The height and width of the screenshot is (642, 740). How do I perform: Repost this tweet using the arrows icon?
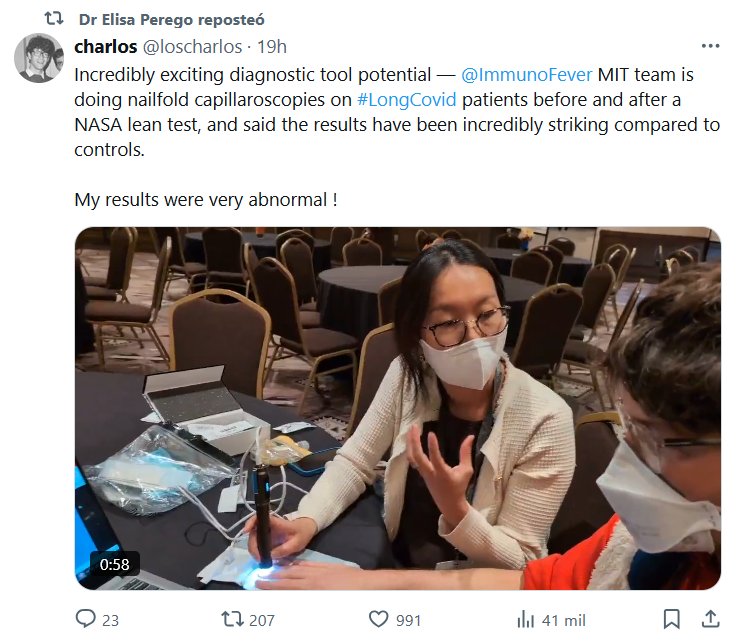(x=232, y=619)
